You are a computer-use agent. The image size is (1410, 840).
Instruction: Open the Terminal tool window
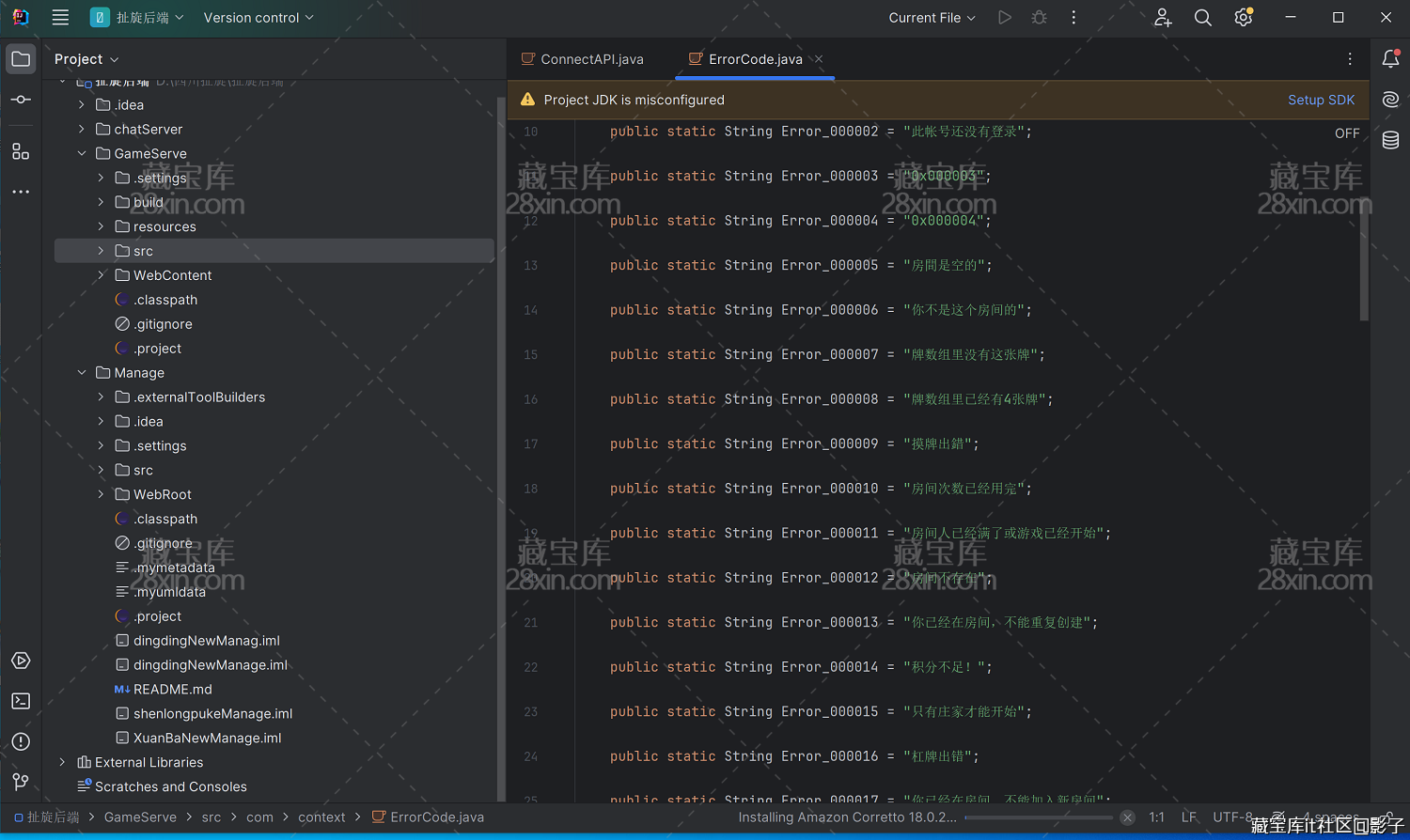(x=21, y=701)
